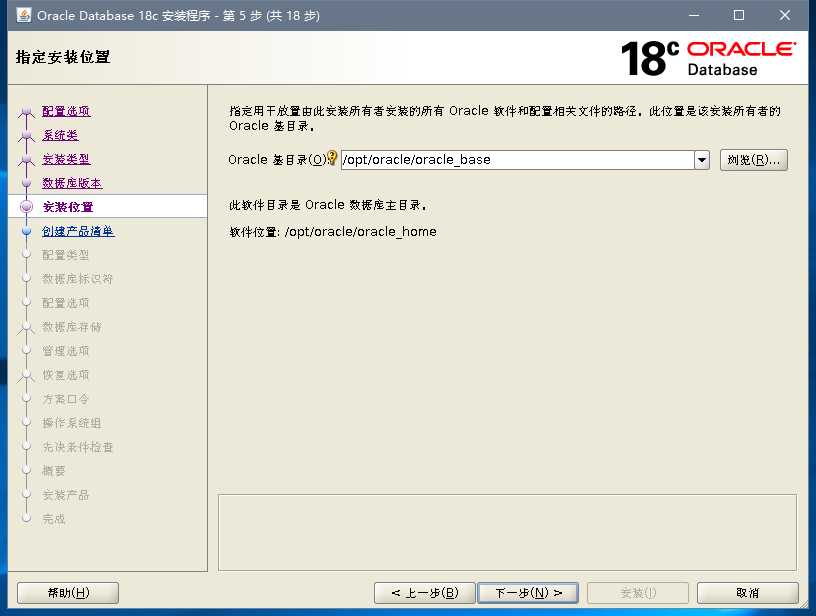
Task: Click the 配置类型 disabled step
Action: (66, 255)
